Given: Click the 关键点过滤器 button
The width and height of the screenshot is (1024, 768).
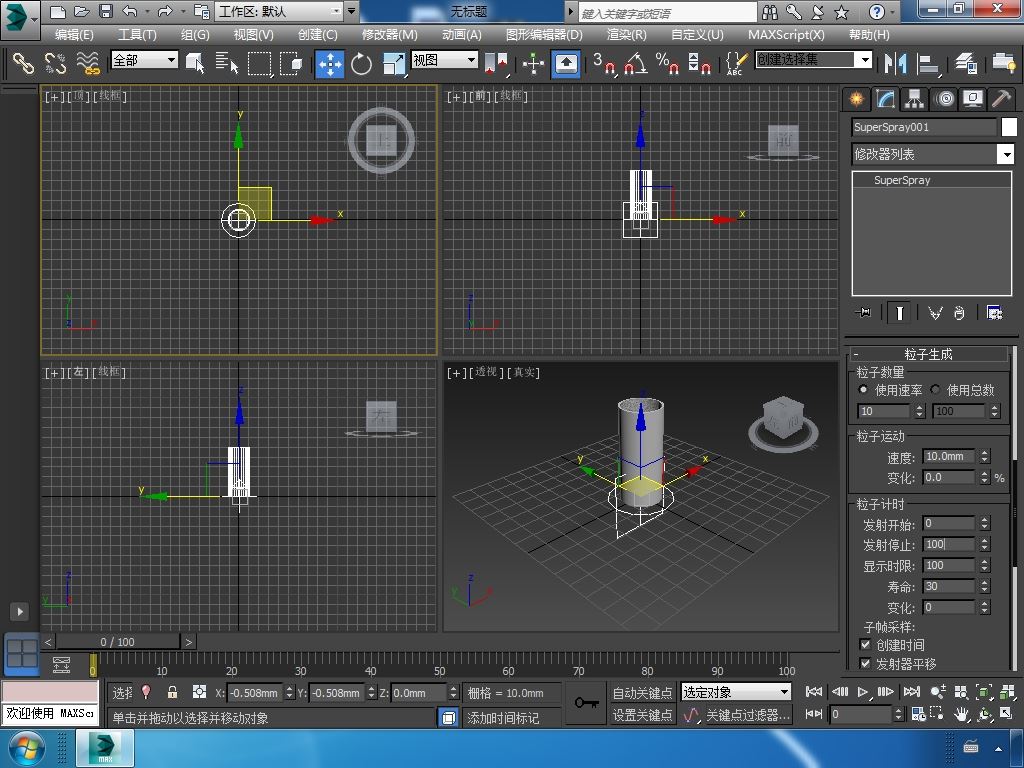Looking at the screenshot, I should (747, 715).
